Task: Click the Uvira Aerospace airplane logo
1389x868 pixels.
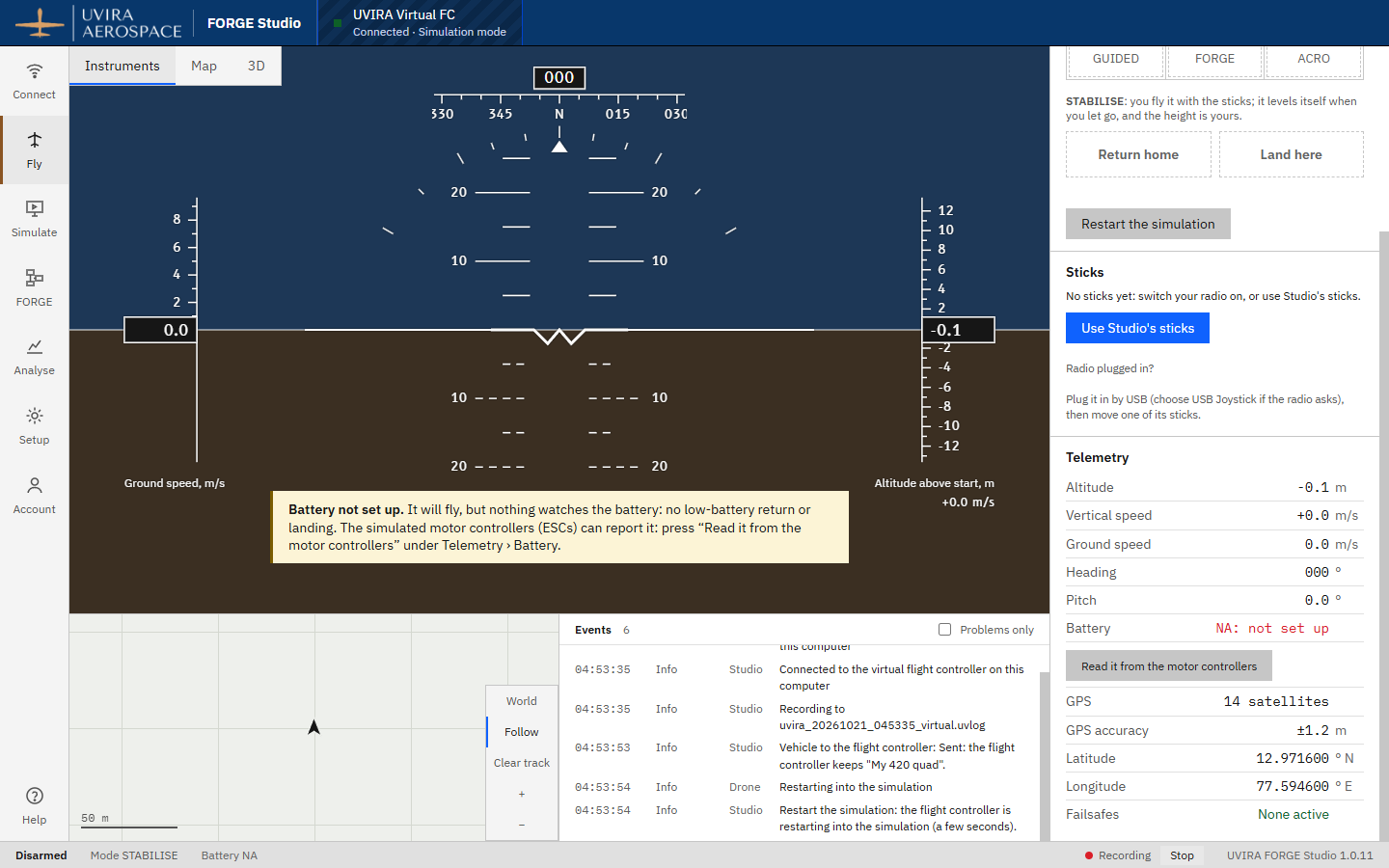Action: [40, 23]
